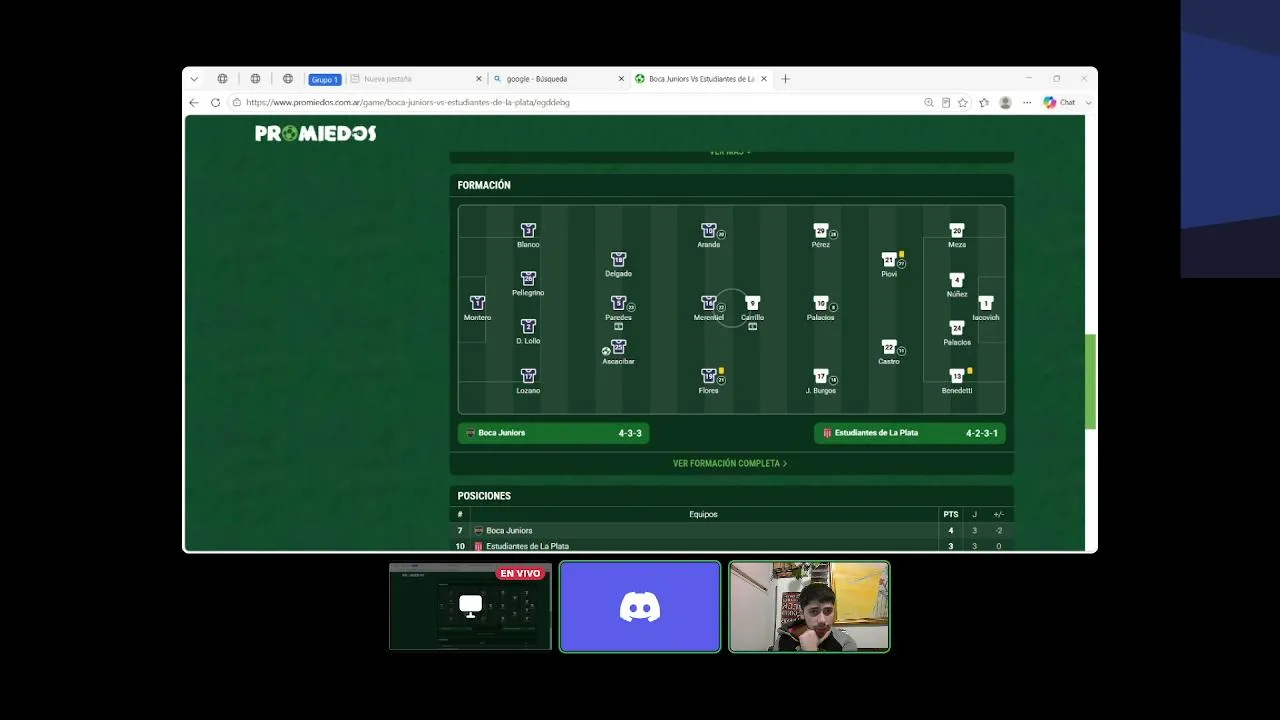This screenshot has height=720, width=1280.
Task: Select Blanco's number 3 jersey
Action: [x=528, y=231]
